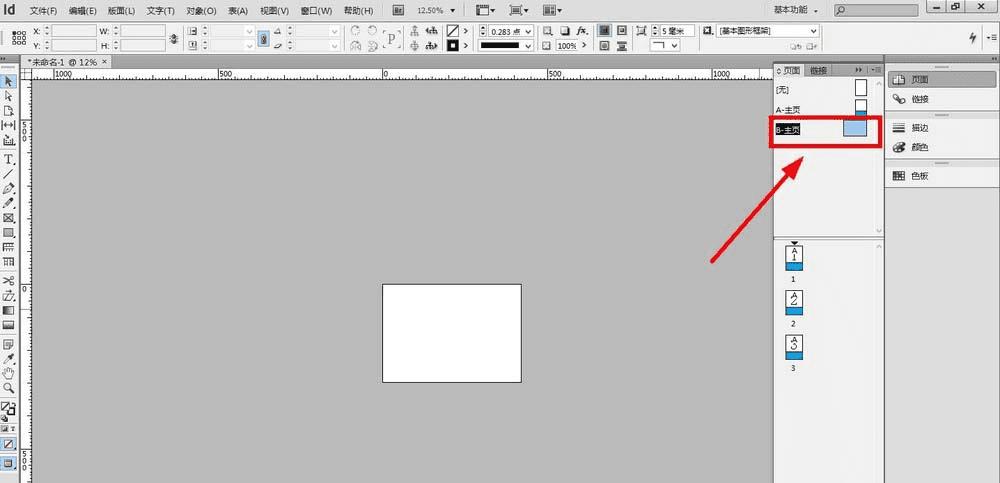The width and height of the screenshot is (1000, 483).
Task: Select the Line tool
Action: tap(9, 174)
